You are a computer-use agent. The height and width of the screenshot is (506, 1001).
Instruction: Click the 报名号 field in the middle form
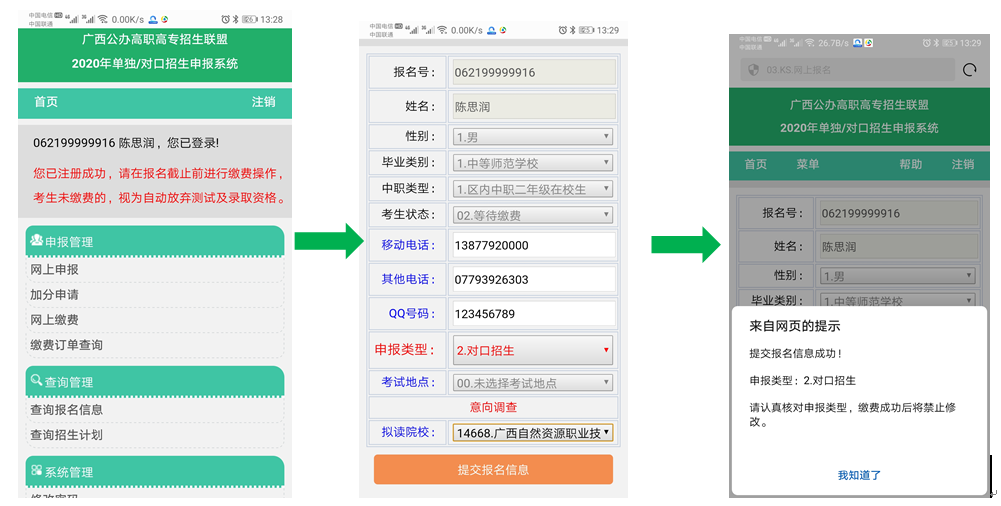click(x=534, y=72)
